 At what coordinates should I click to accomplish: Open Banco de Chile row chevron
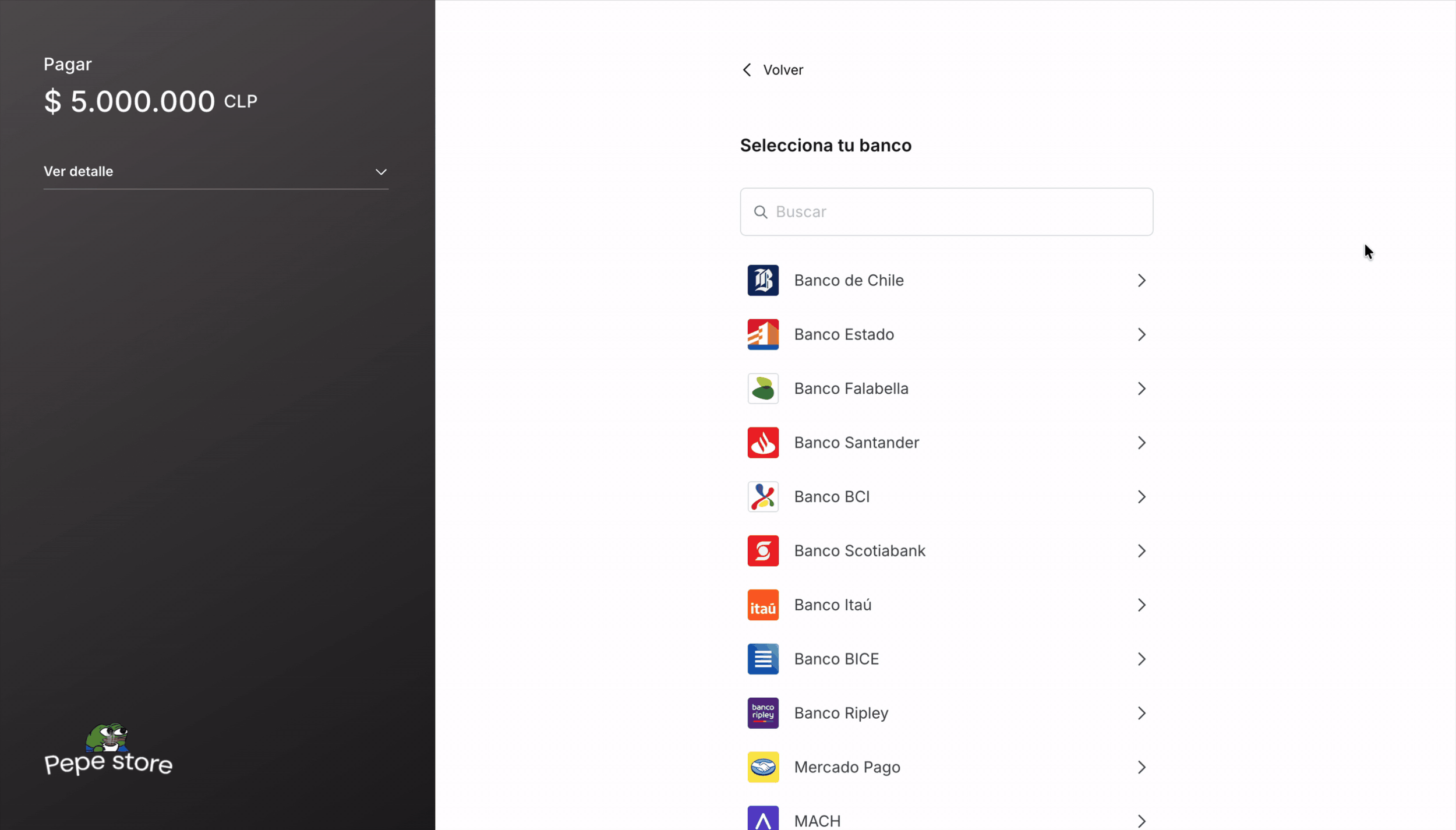click(x=1142, y=281)
